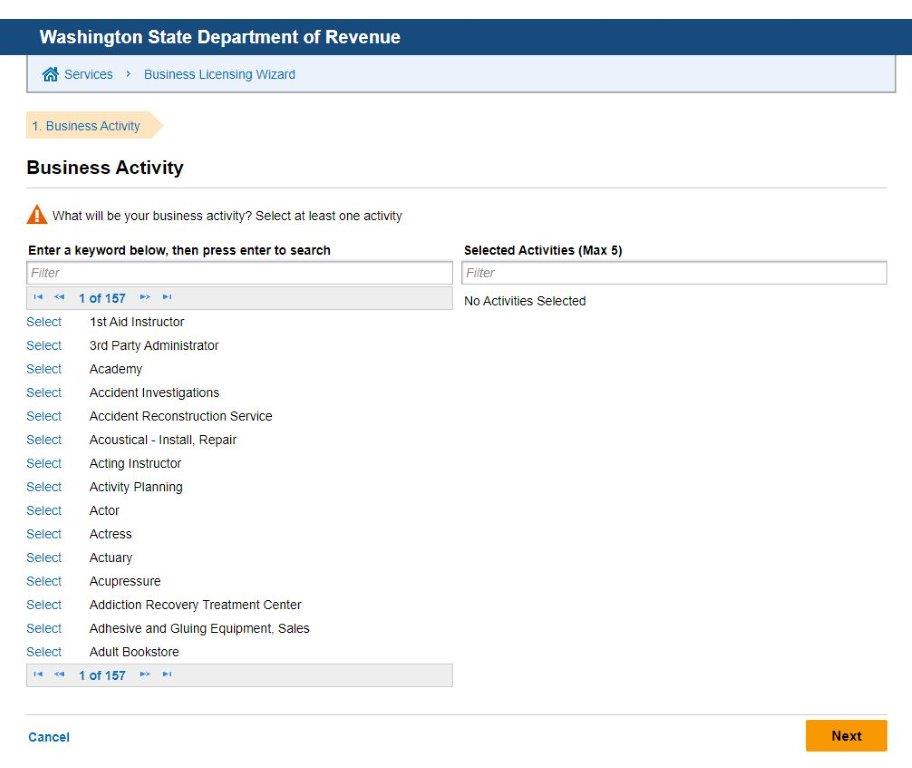Go to next page in bottom pager

(x=145, y=674)
